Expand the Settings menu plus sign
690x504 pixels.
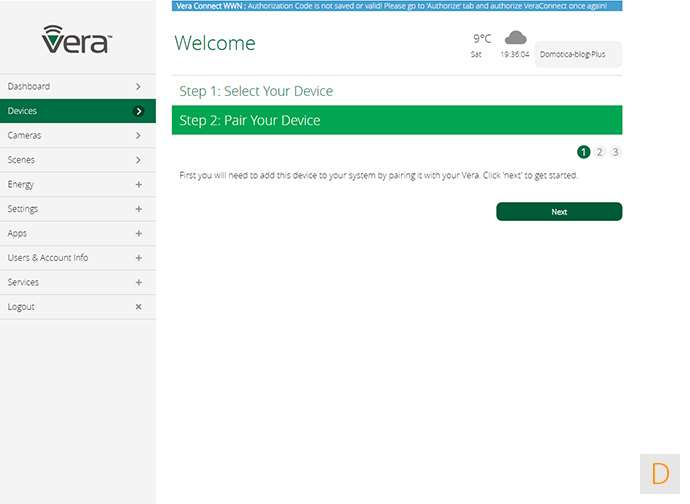point(138,209)
